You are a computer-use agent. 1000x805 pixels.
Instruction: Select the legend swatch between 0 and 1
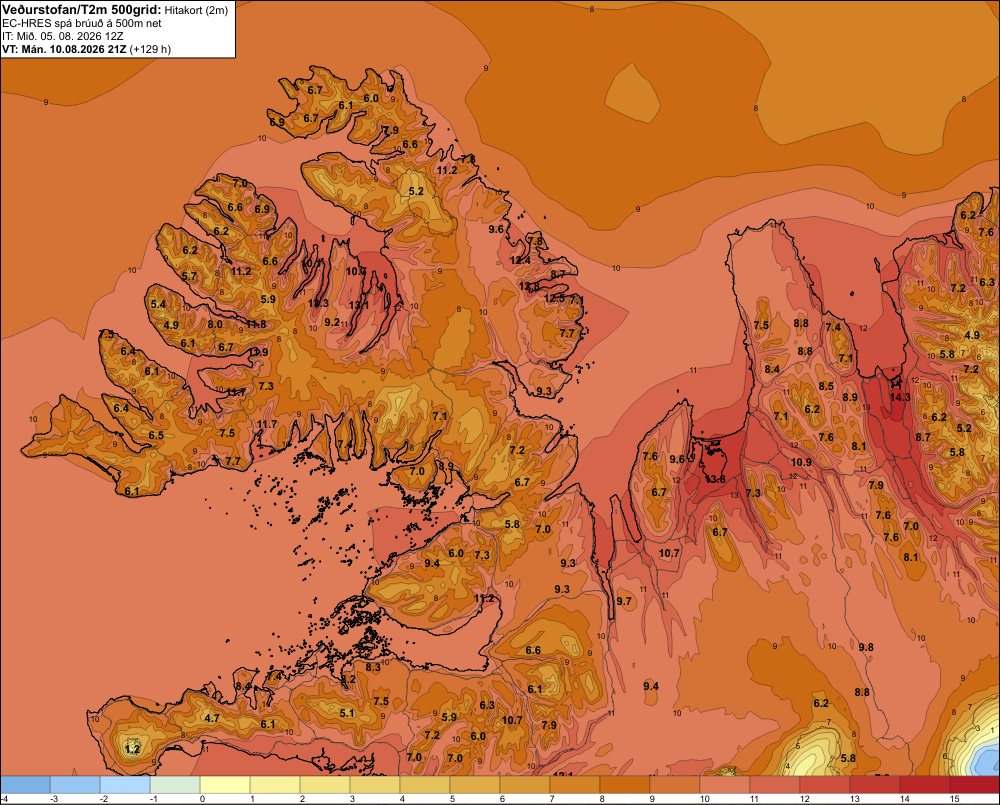(225, 785)
